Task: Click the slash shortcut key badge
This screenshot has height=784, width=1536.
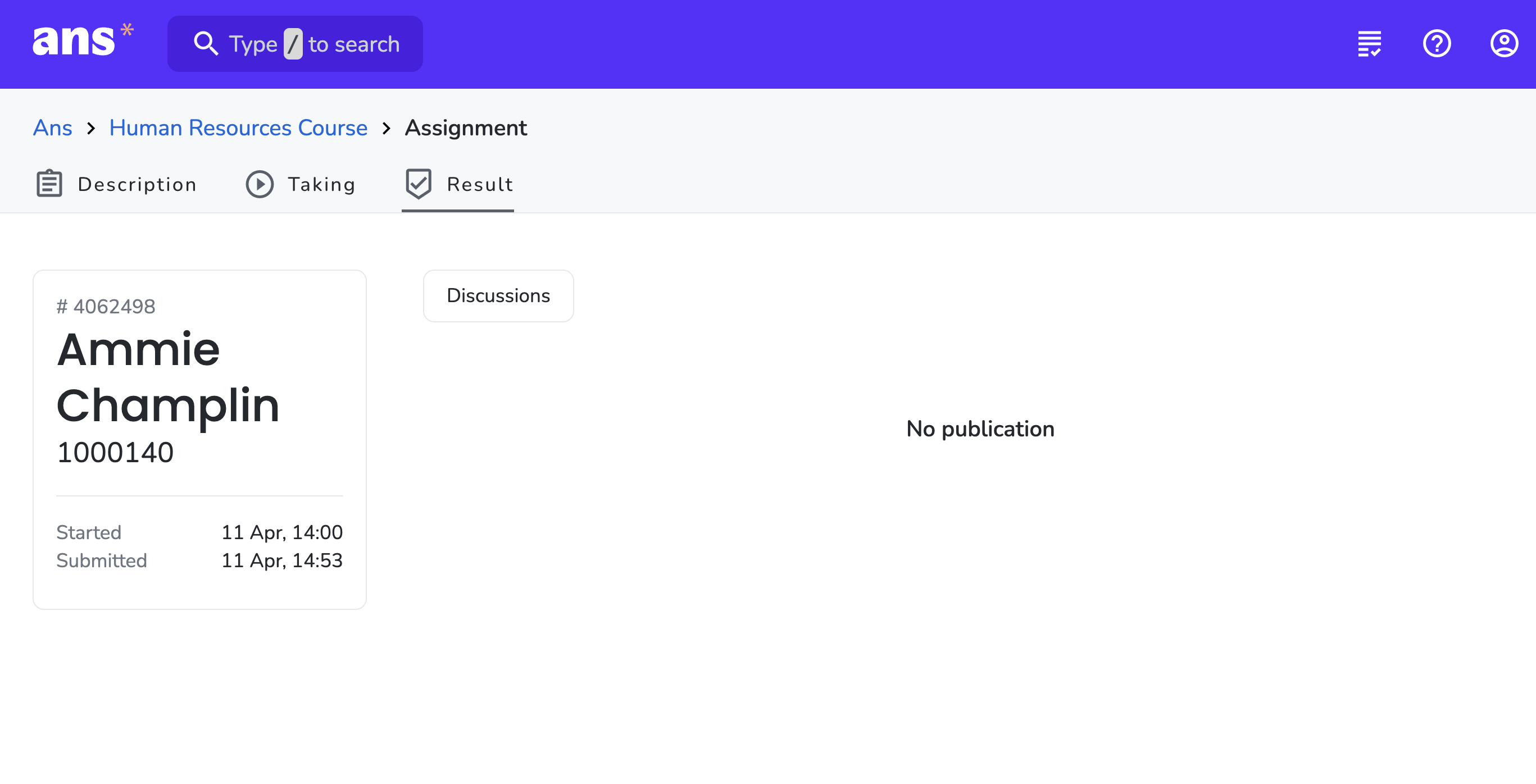Action: coord(293,44)
